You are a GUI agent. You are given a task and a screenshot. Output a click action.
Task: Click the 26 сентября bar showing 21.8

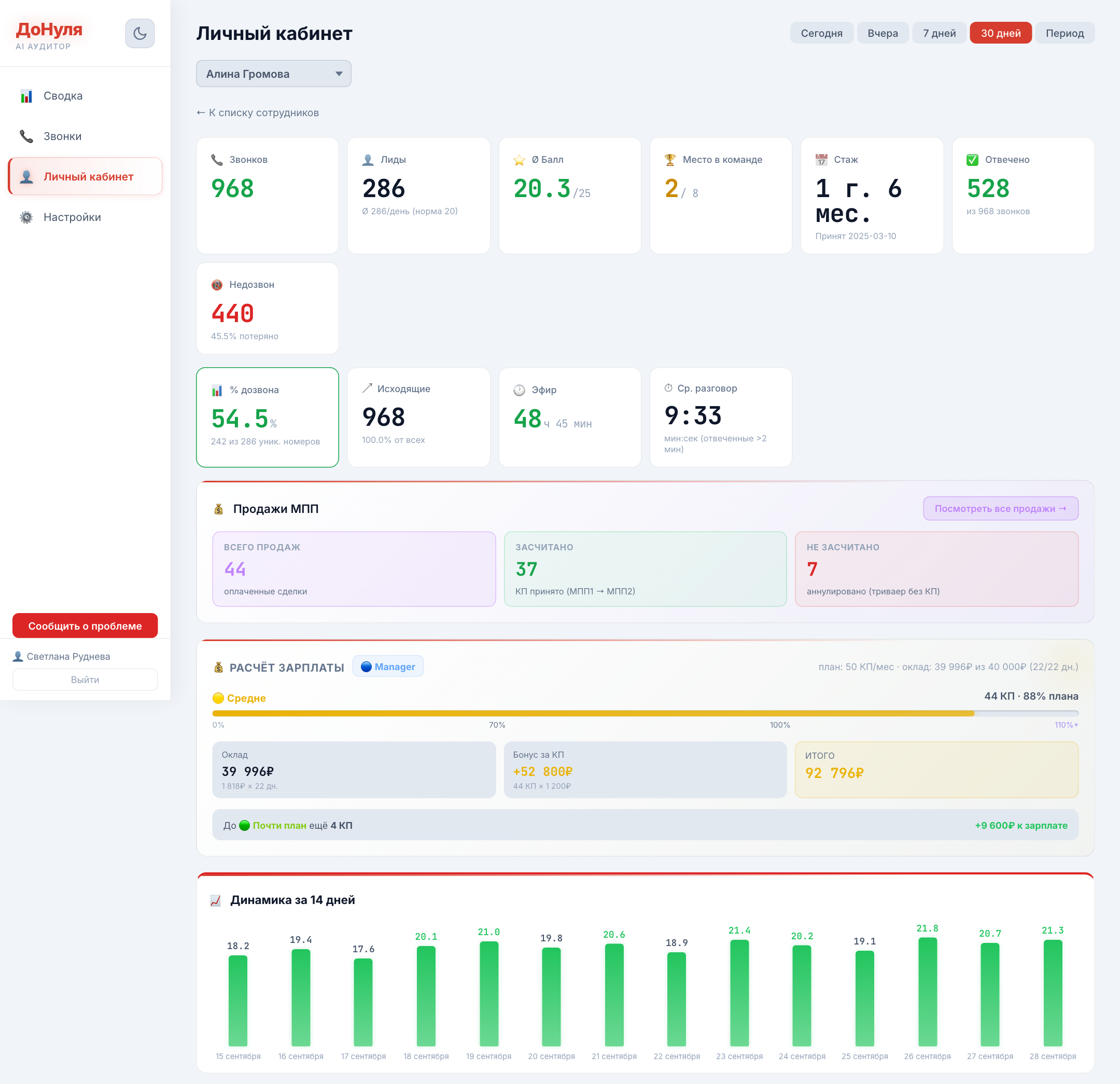tap(928, 992)
